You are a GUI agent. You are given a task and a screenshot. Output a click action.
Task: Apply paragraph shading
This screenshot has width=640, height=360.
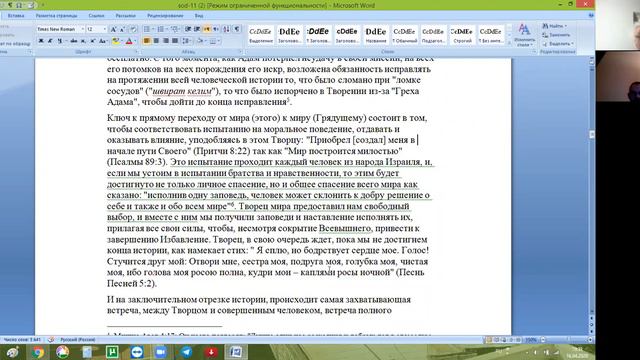(200, 41)
